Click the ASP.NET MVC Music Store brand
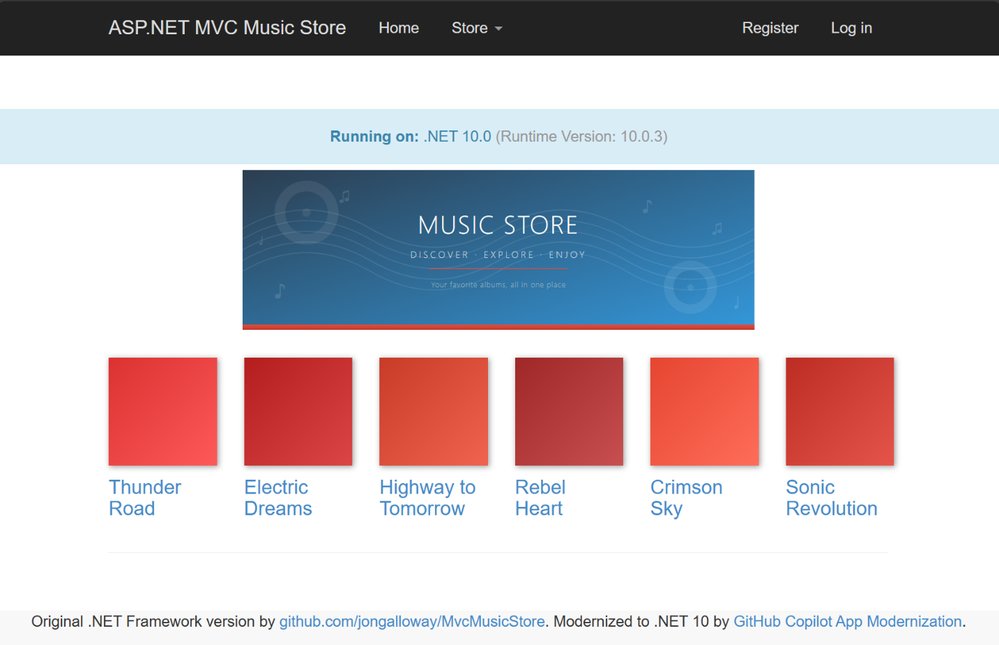 [x=227, y=28]
